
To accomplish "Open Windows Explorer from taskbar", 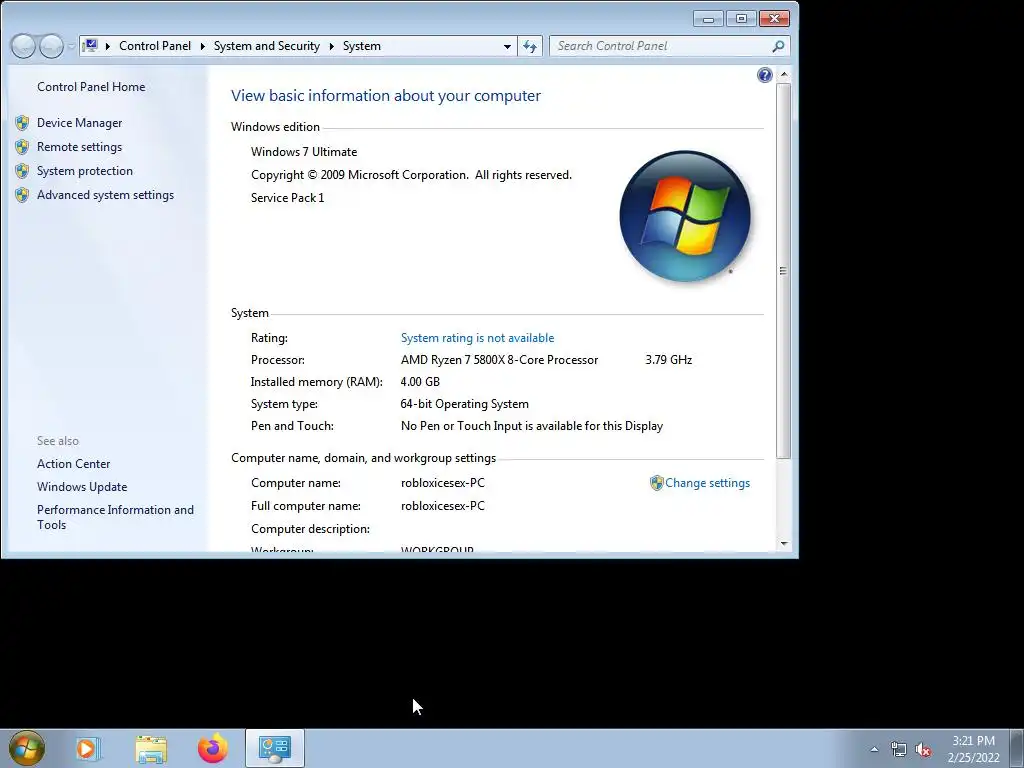I will click(151, 748).
